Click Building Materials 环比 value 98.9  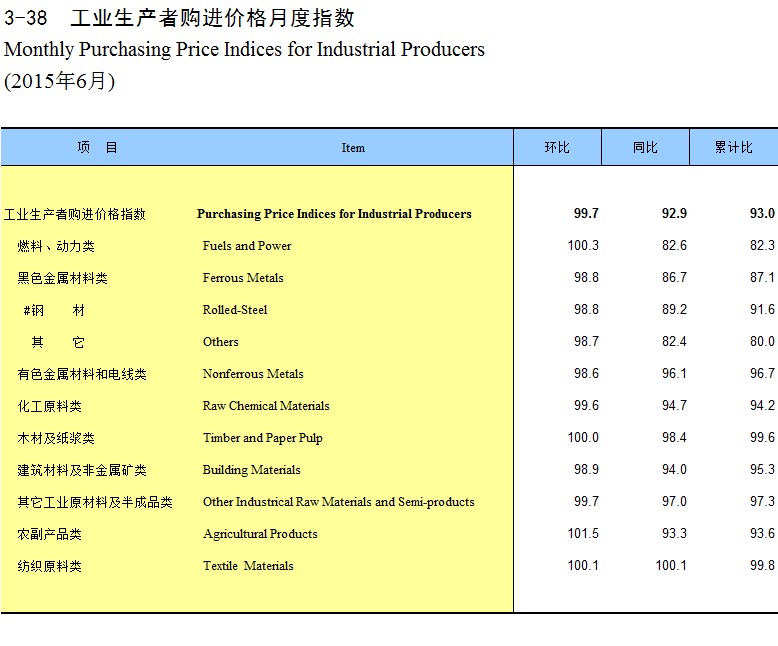coord(586,469)
